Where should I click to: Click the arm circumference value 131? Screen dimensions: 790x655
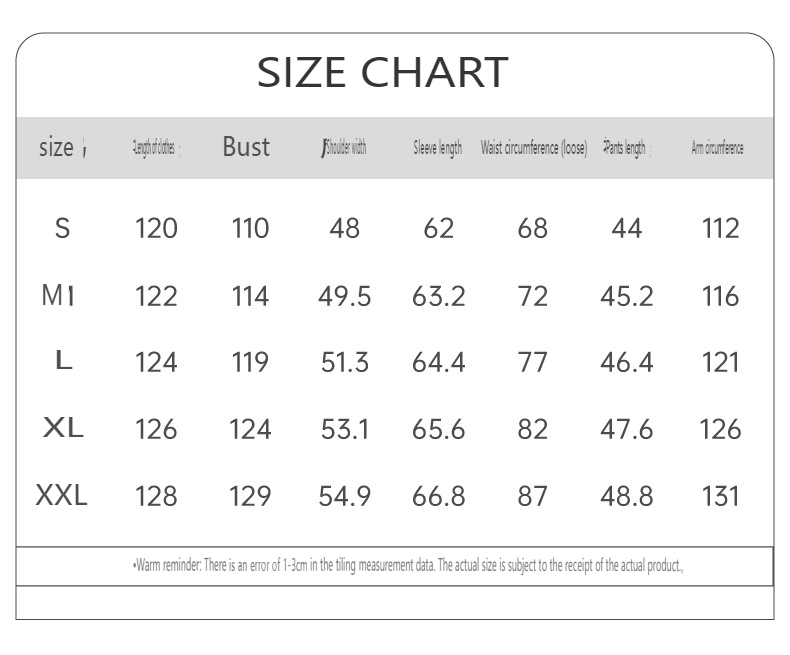tap(720, 496)
